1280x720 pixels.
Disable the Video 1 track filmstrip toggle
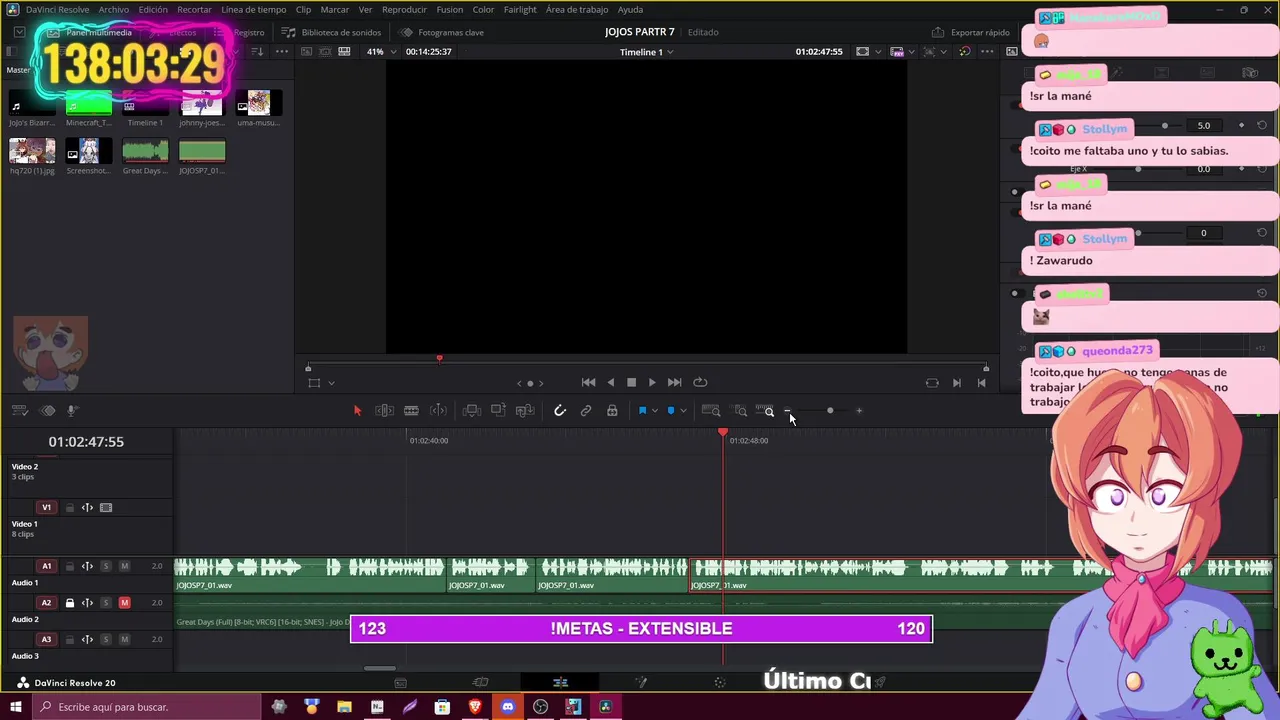(106, 508)
